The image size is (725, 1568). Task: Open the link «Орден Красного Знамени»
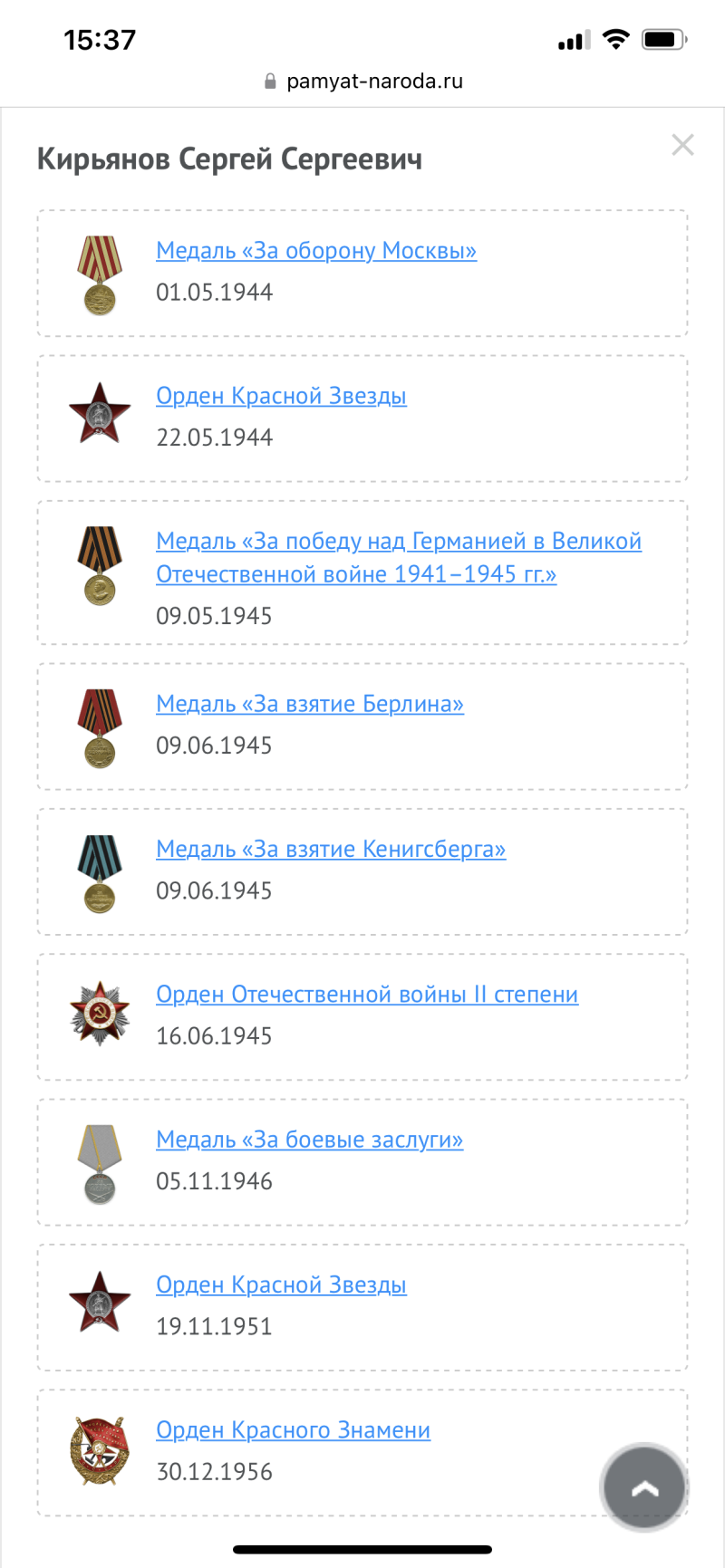click(293, 1430)
